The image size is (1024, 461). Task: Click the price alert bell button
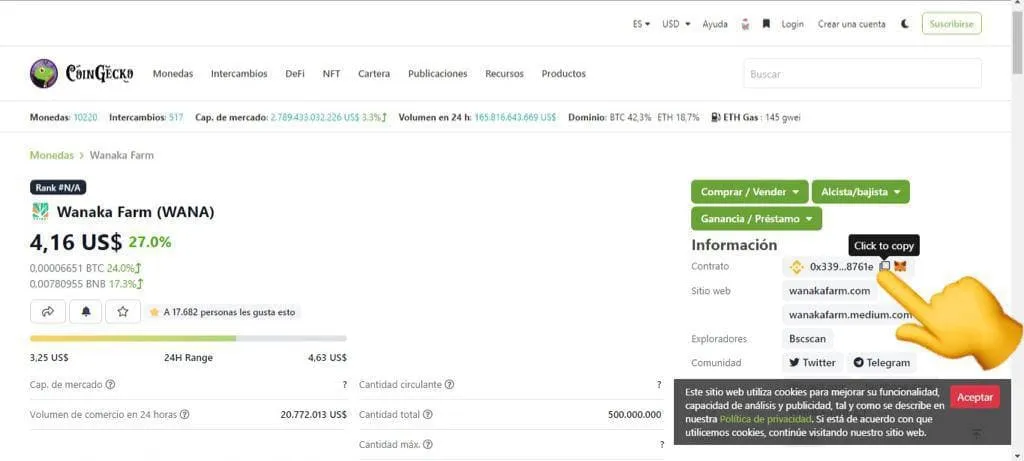[86, 311]
